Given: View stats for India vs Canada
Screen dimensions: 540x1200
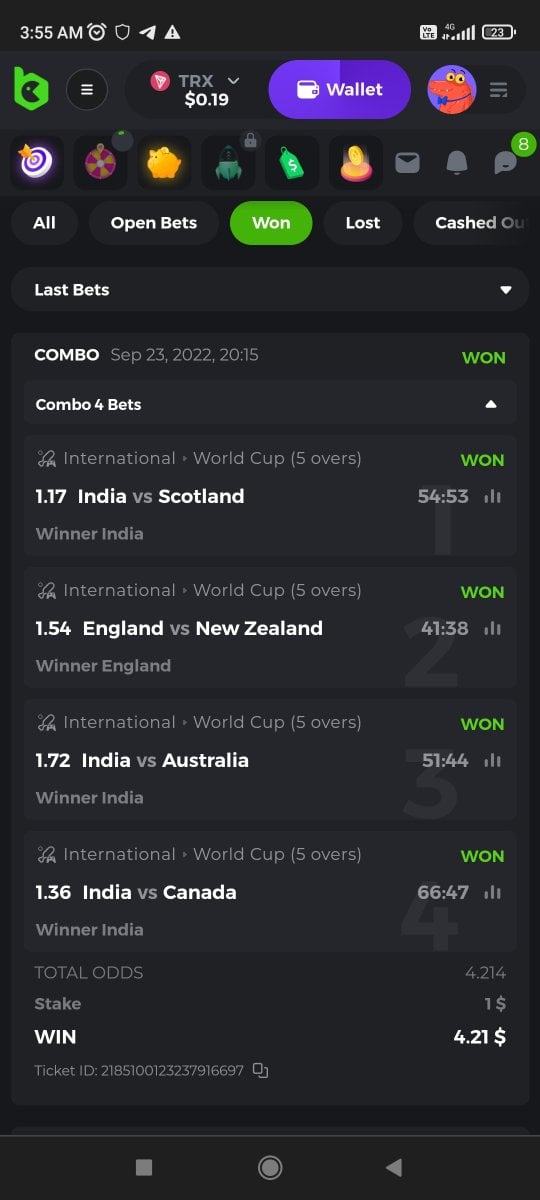Looking at the screenshot, I should (492, 892).
